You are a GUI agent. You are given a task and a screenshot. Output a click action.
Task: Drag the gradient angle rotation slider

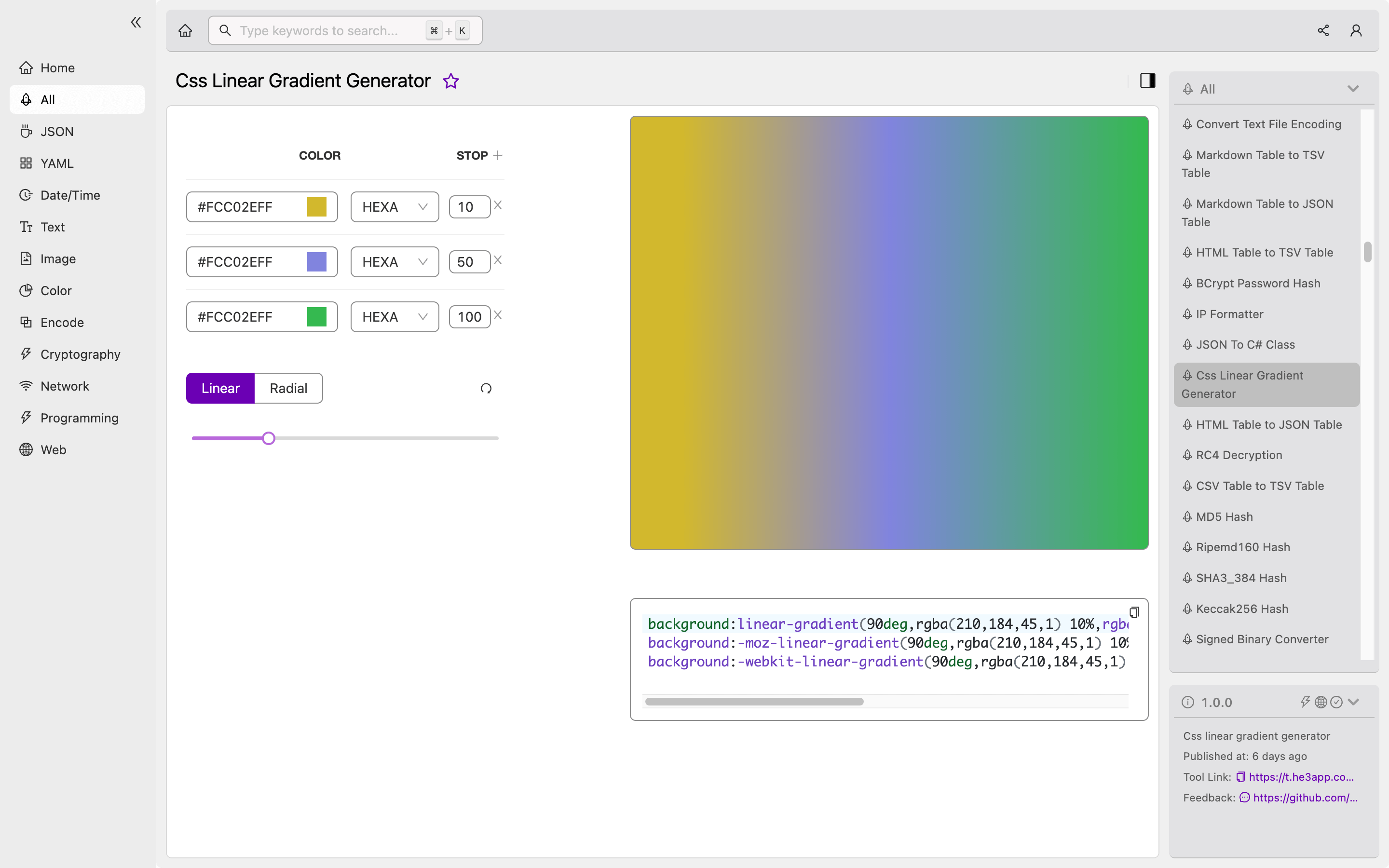click(x=267, y=437)
